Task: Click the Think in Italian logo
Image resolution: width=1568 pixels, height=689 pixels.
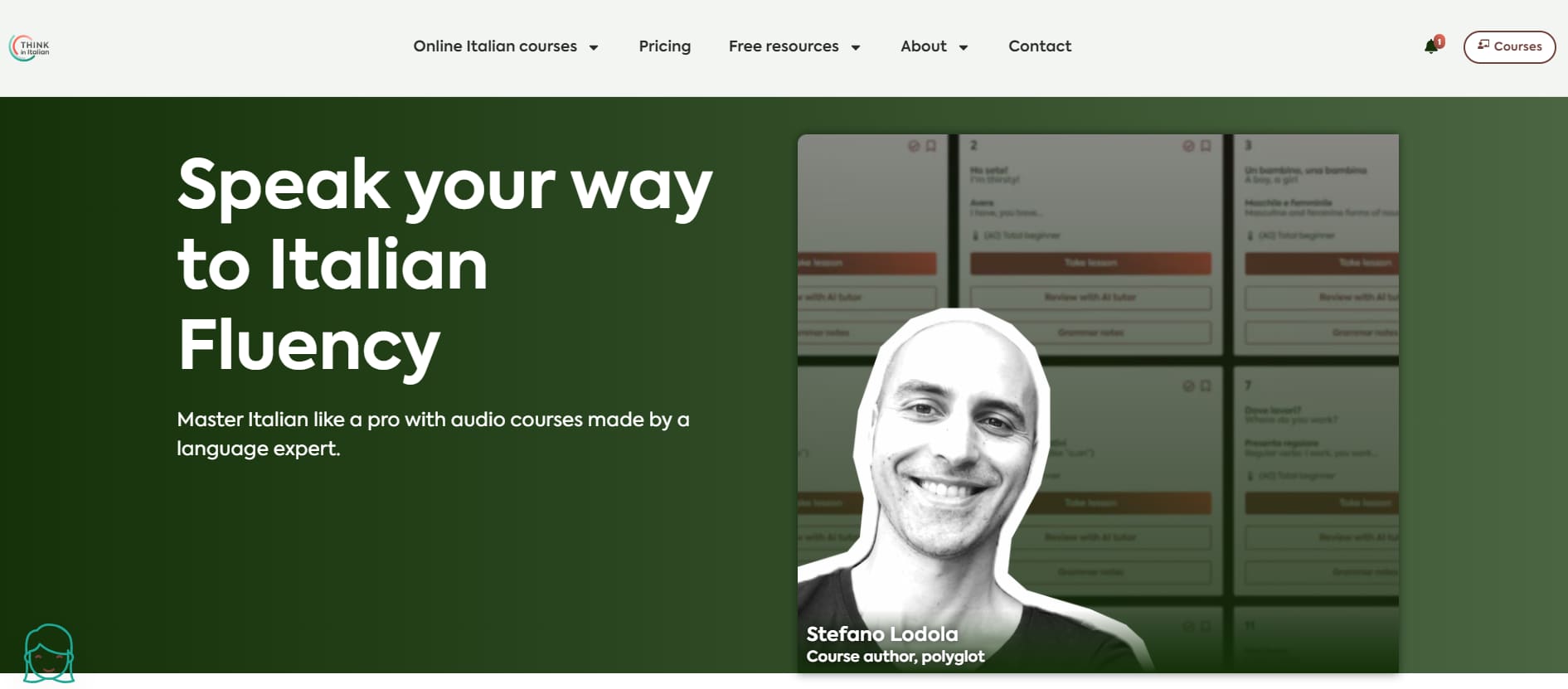Action: [30, 47]
